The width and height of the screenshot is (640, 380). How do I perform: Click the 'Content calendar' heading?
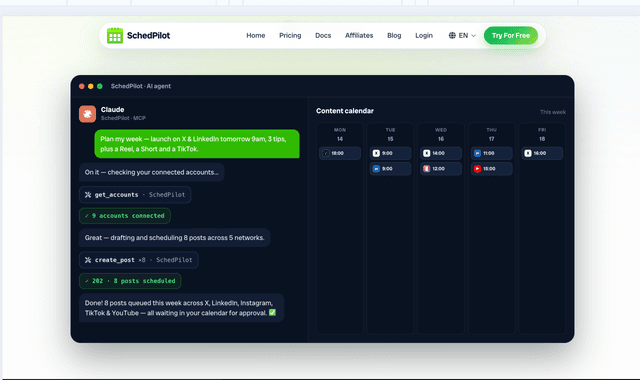pos(344,111)
